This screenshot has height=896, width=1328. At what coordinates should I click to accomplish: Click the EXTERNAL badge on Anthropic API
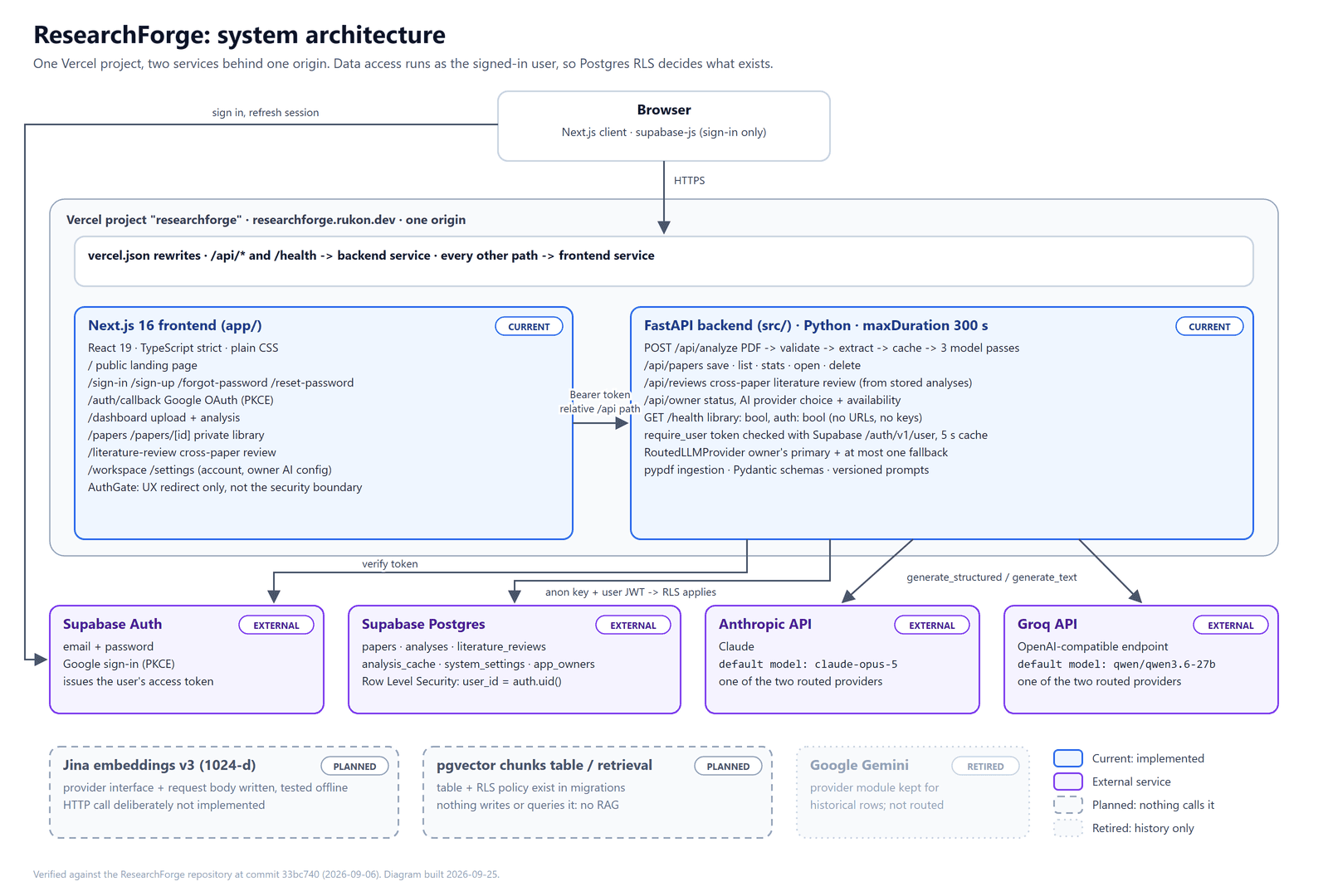932,625
